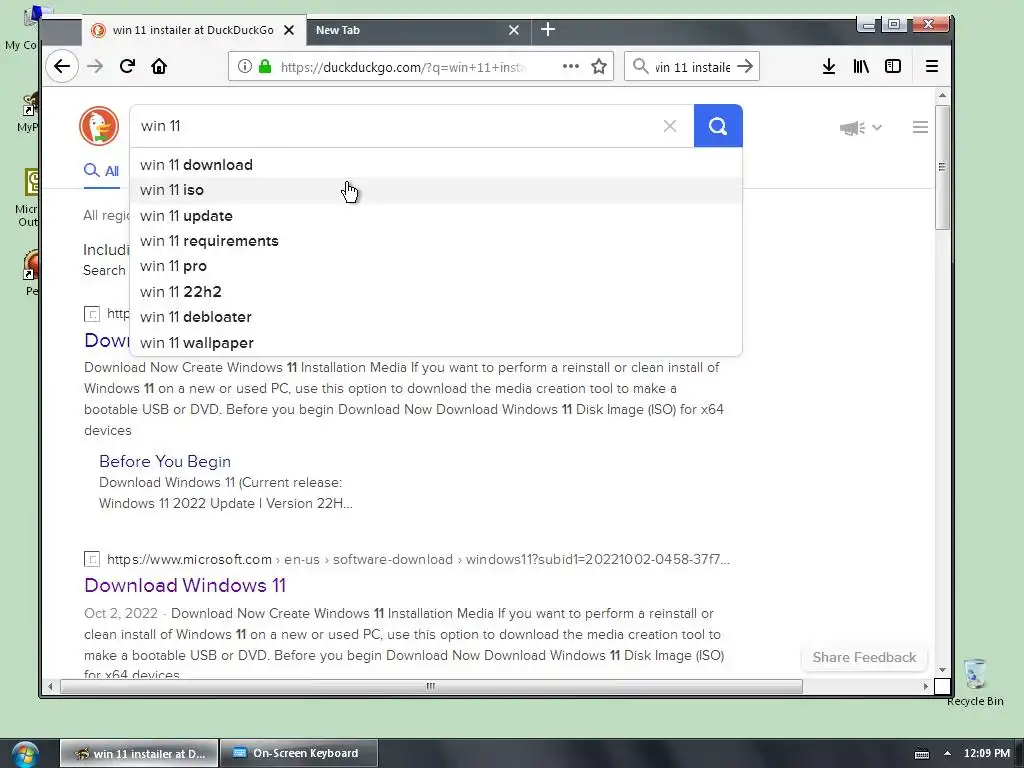This screenshot has width=1024, height=768.
Task: Open the downloads panel
Action: (x=829, y=66)
